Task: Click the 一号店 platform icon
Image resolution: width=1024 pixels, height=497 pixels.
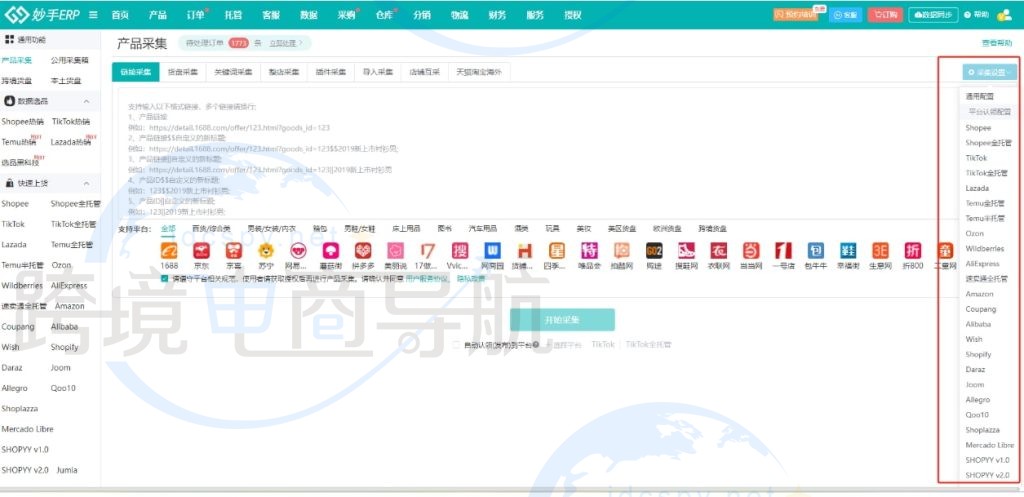Action: (x=783, y=251)
